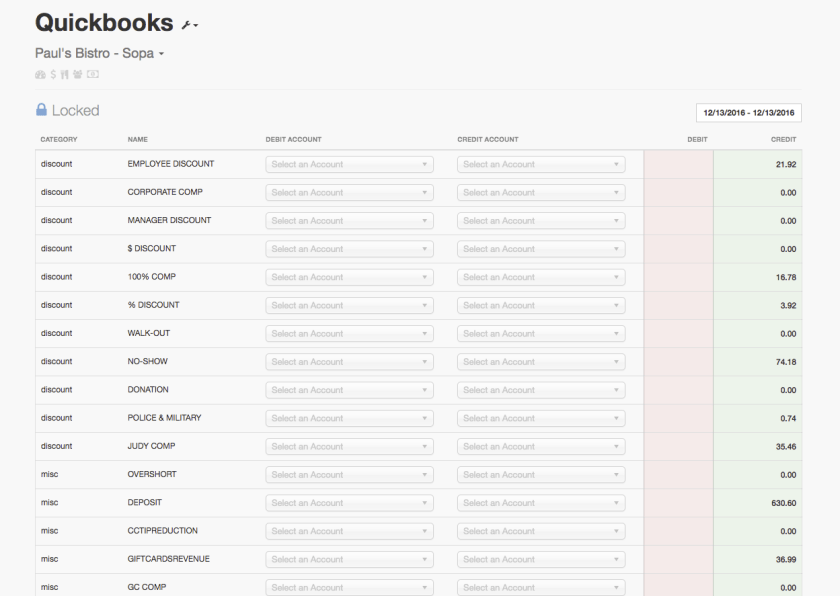This screenshot has height=596, width=840.
Task: Click the CATEGORY column header
Action: point(59,139)
